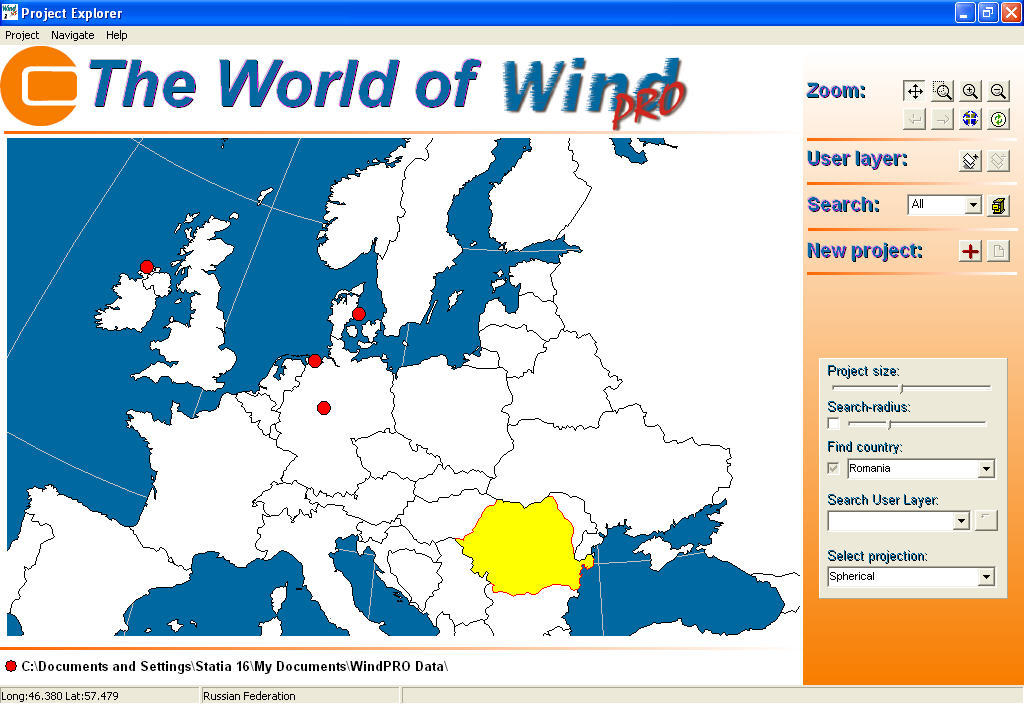Open the Search filter dropdown showing All
Screen dimensions: 1024x704
[x=973, y=205]
